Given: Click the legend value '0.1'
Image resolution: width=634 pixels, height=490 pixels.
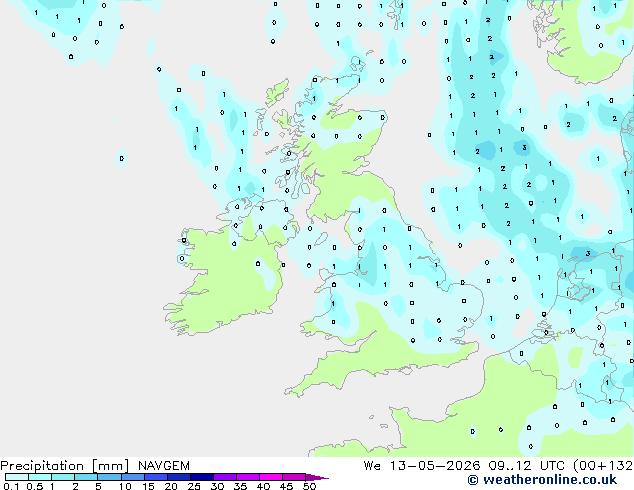Looking at the screenshot, I should [x=11, y=486].
